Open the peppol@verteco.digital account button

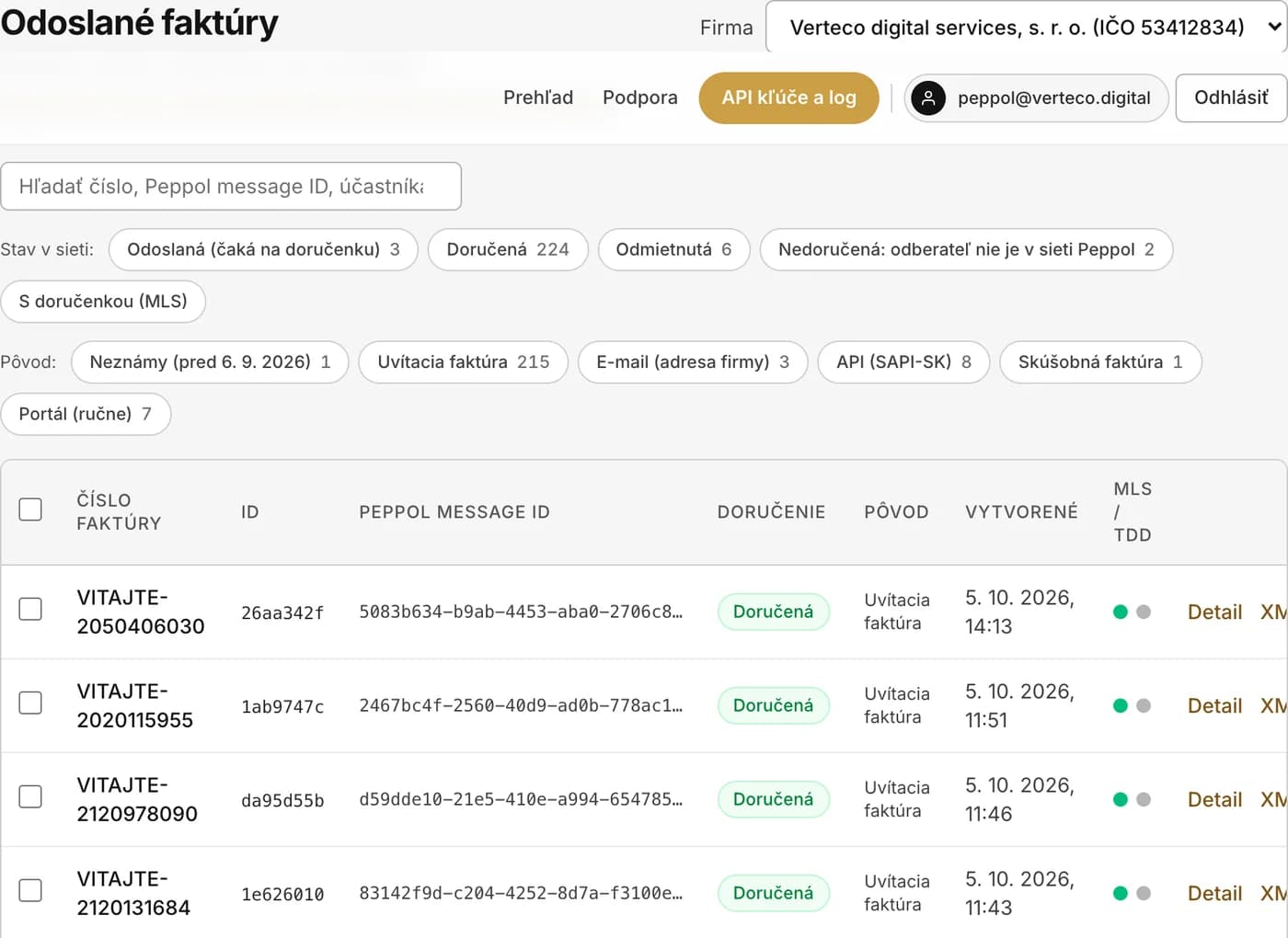coord(1036,97)
